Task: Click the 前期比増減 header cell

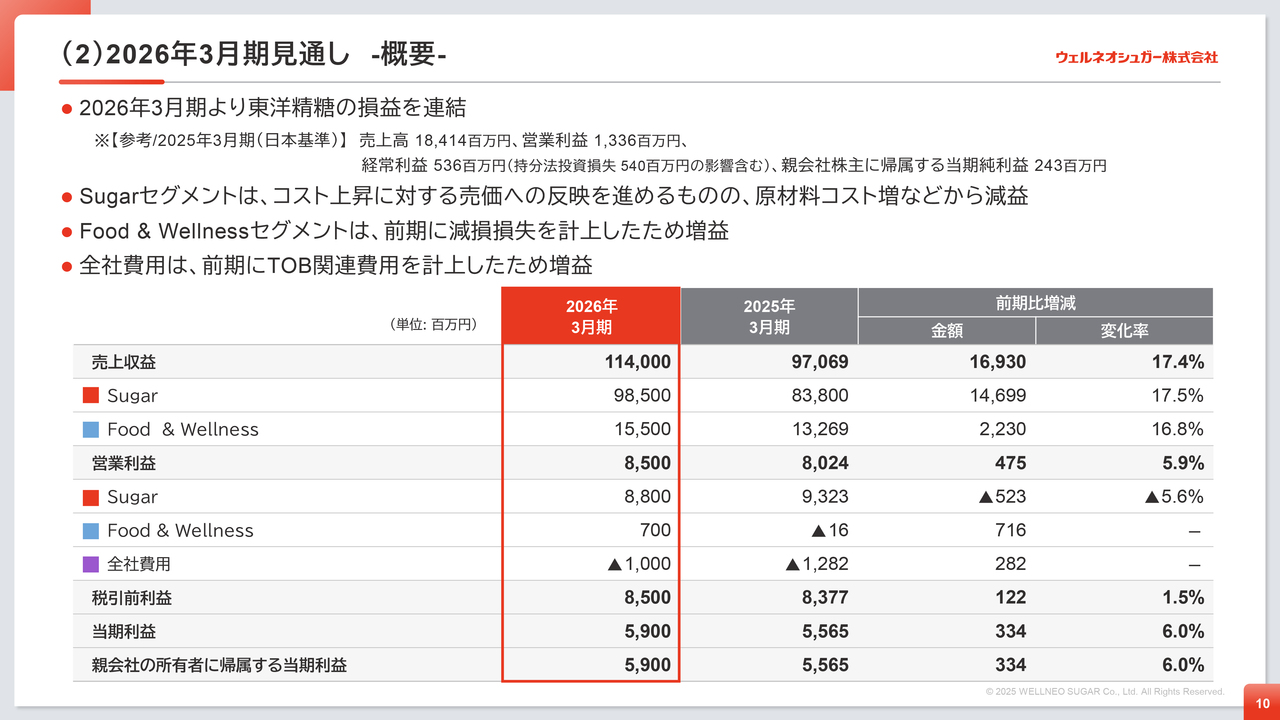Action: tap(1035, 302)
